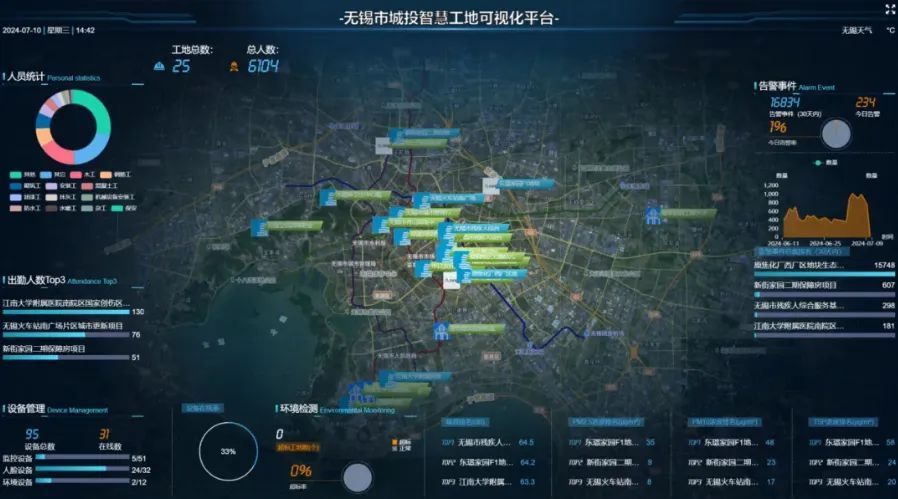Click noise TOP3 江南大学附属 row with 63.3
This screenshot has height=499, width=898.
coord(488,482)
